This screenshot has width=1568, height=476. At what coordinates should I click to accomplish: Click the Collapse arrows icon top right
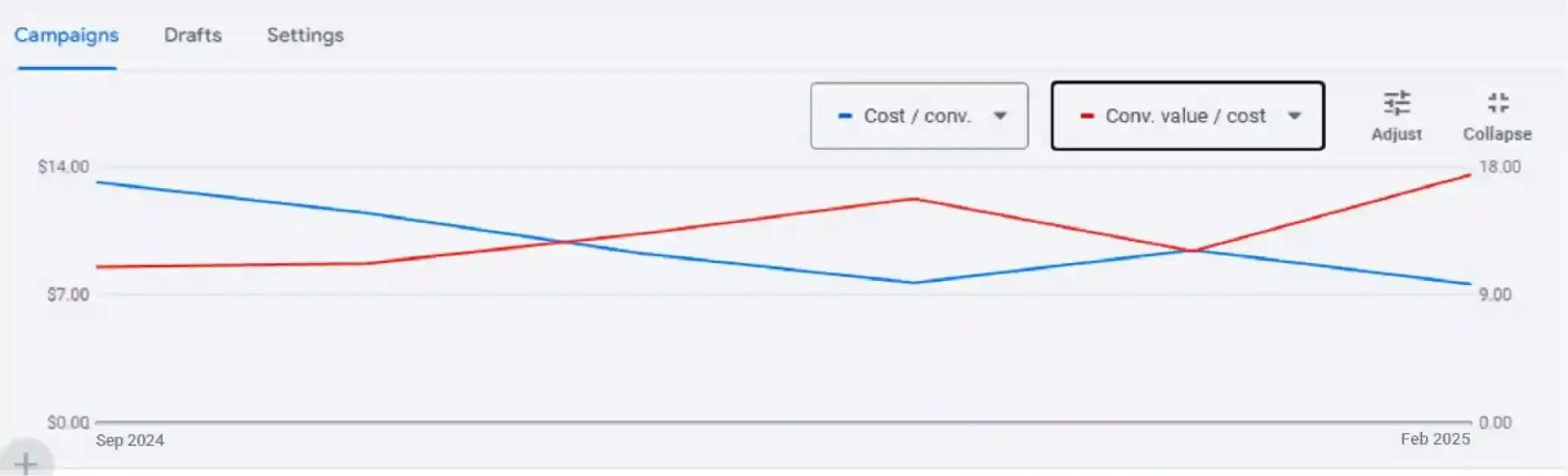1498,104
